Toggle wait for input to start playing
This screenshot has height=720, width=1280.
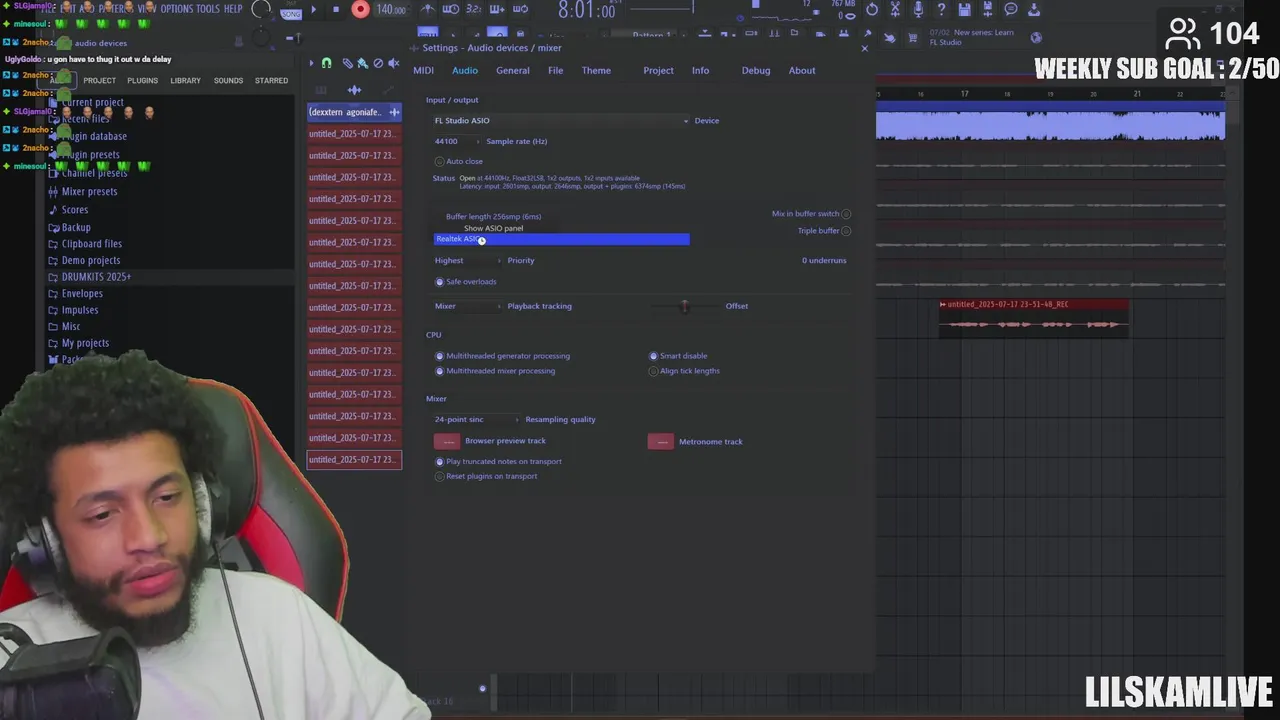coord(450,9)
